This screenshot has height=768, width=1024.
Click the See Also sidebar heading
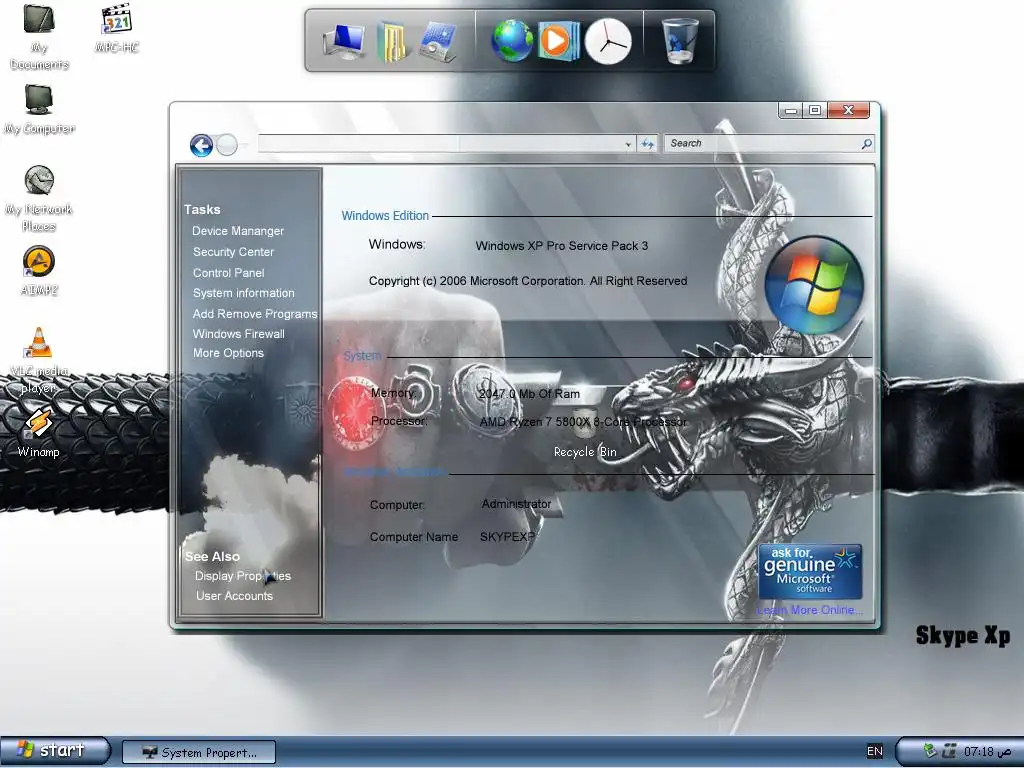point(212,557)
